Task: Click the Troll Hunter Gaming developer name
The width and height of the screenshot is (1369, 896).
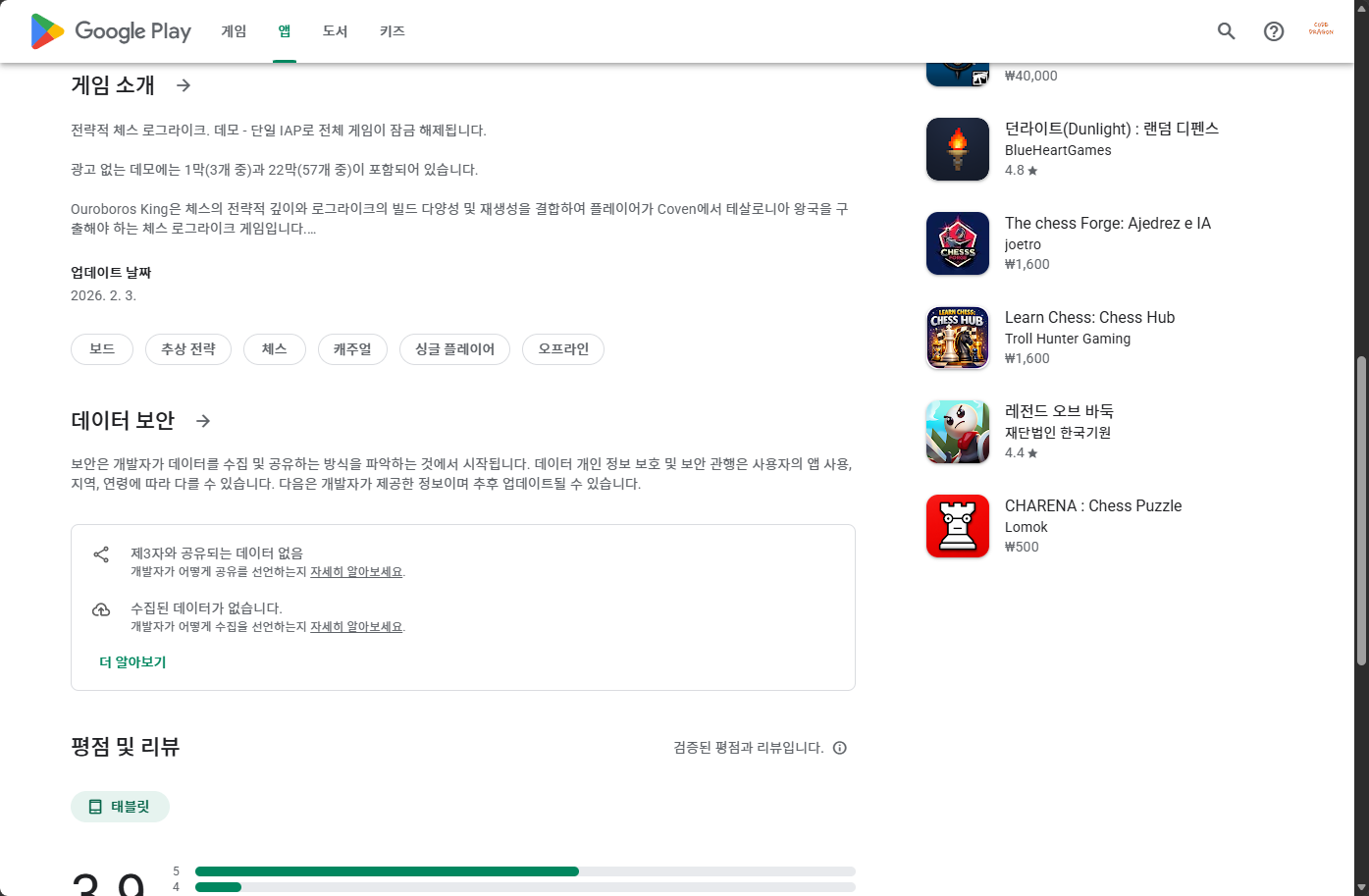Action: 1068,339
